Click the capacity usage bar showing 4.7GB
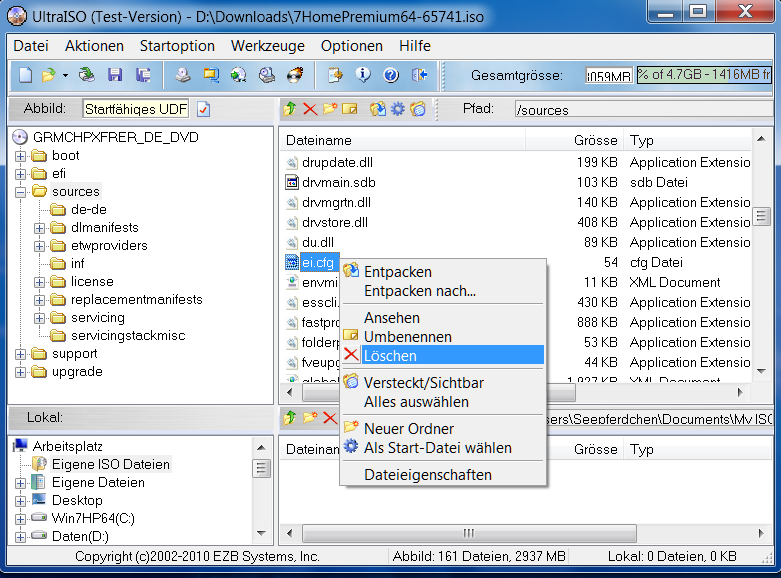 coord(703,75)
